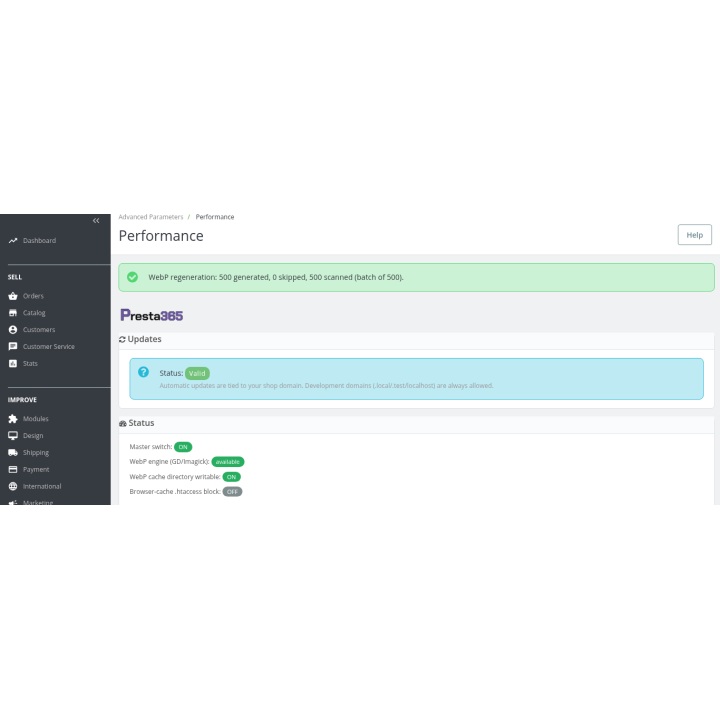Click the Status gauge icon
Image resolution: width=720 pixels, height=720 pixels.
click(123, 424)
